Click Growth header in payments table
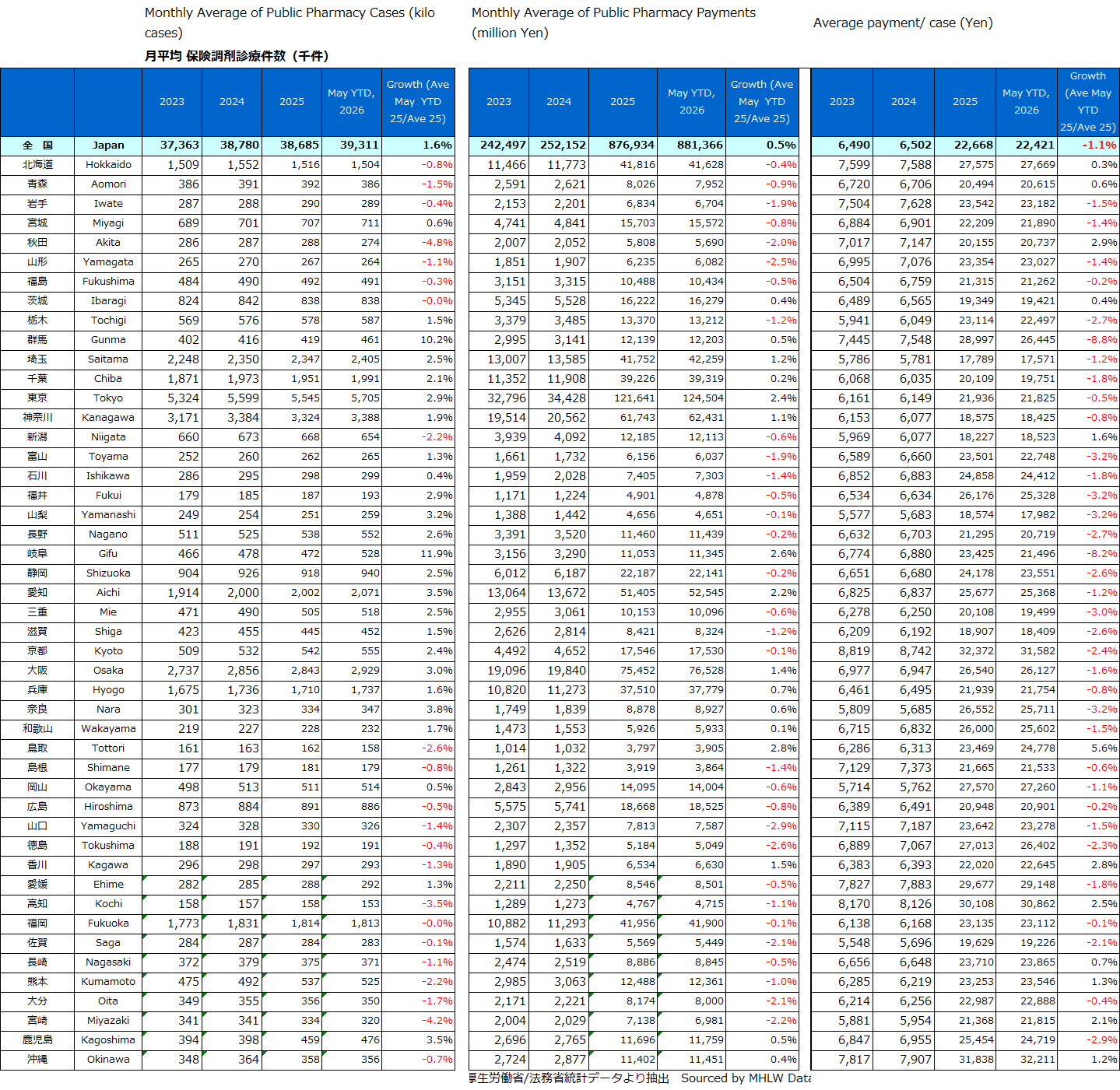This screenshot has height=1090, width=1120. pos(762,102)
